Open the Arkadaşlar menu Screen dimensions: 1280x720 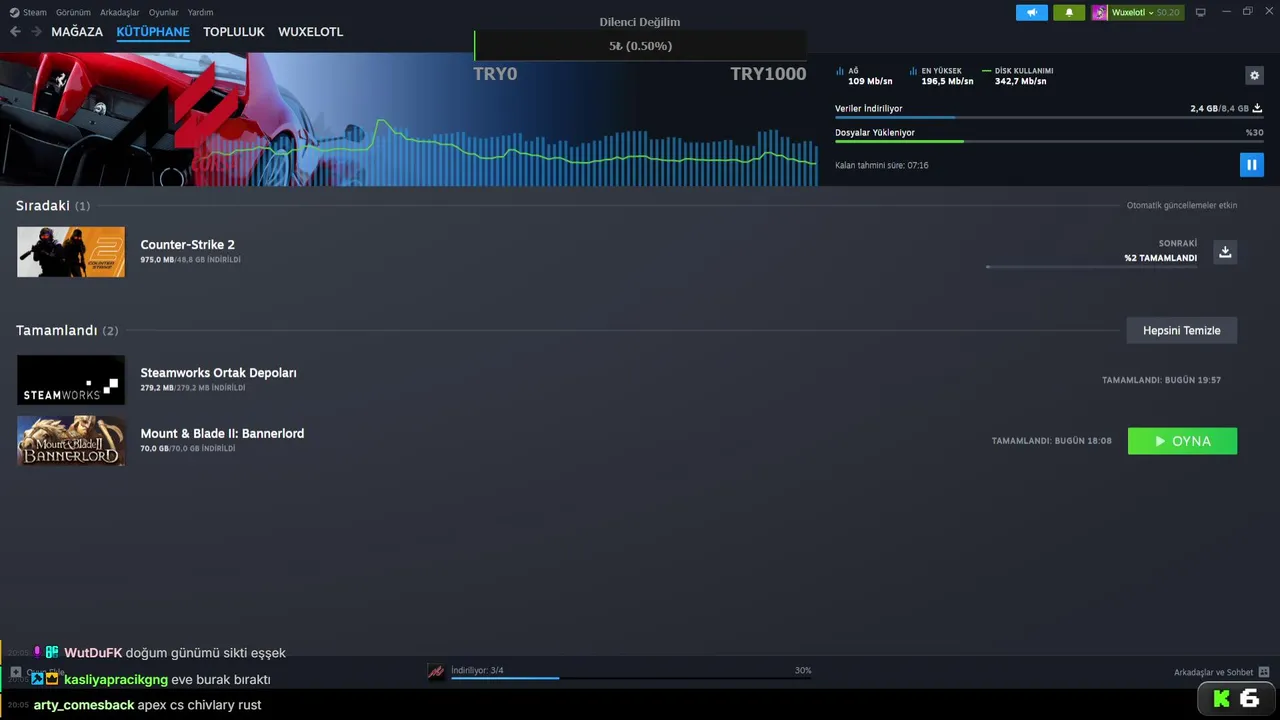pos(120,13)
